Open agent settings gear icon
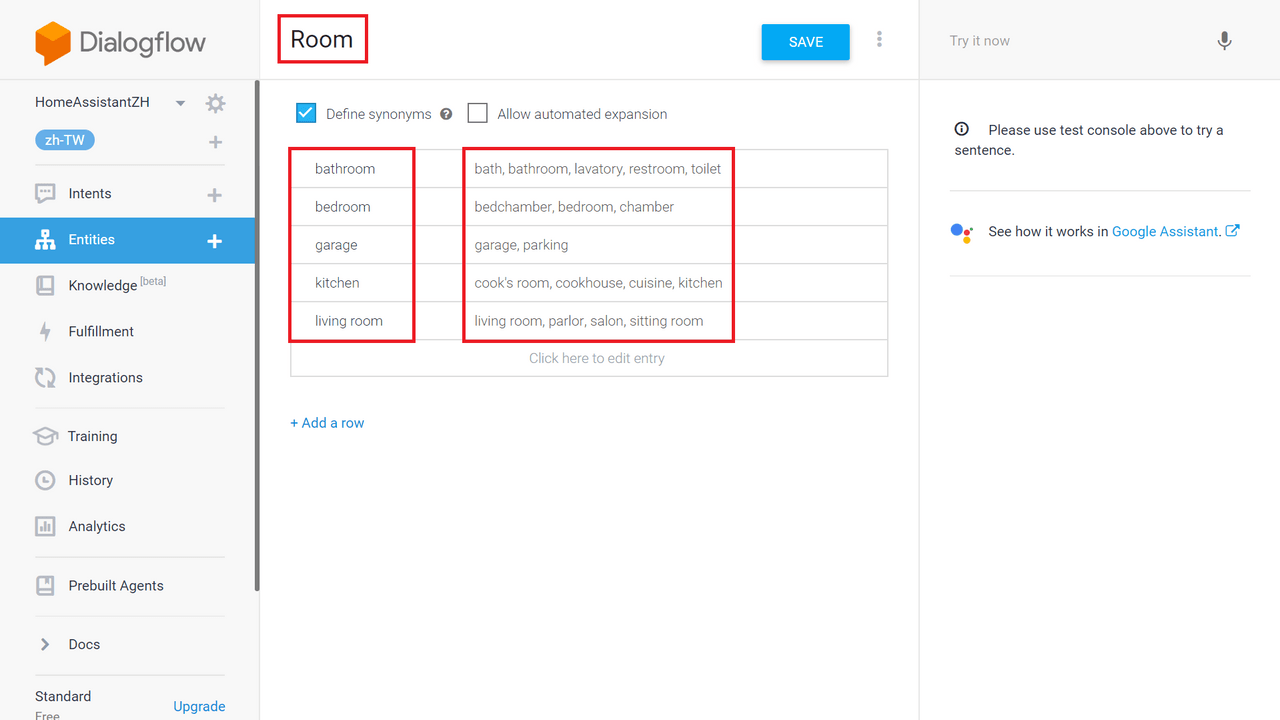Screen dimensions: 1280x720 coord(215,103)
